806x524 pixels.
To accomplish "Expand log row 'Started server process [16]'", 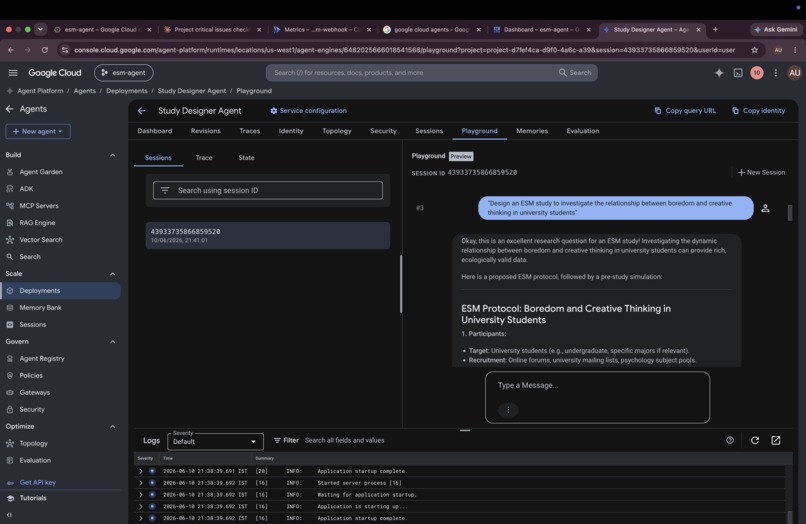I will [x=140, y=483].
